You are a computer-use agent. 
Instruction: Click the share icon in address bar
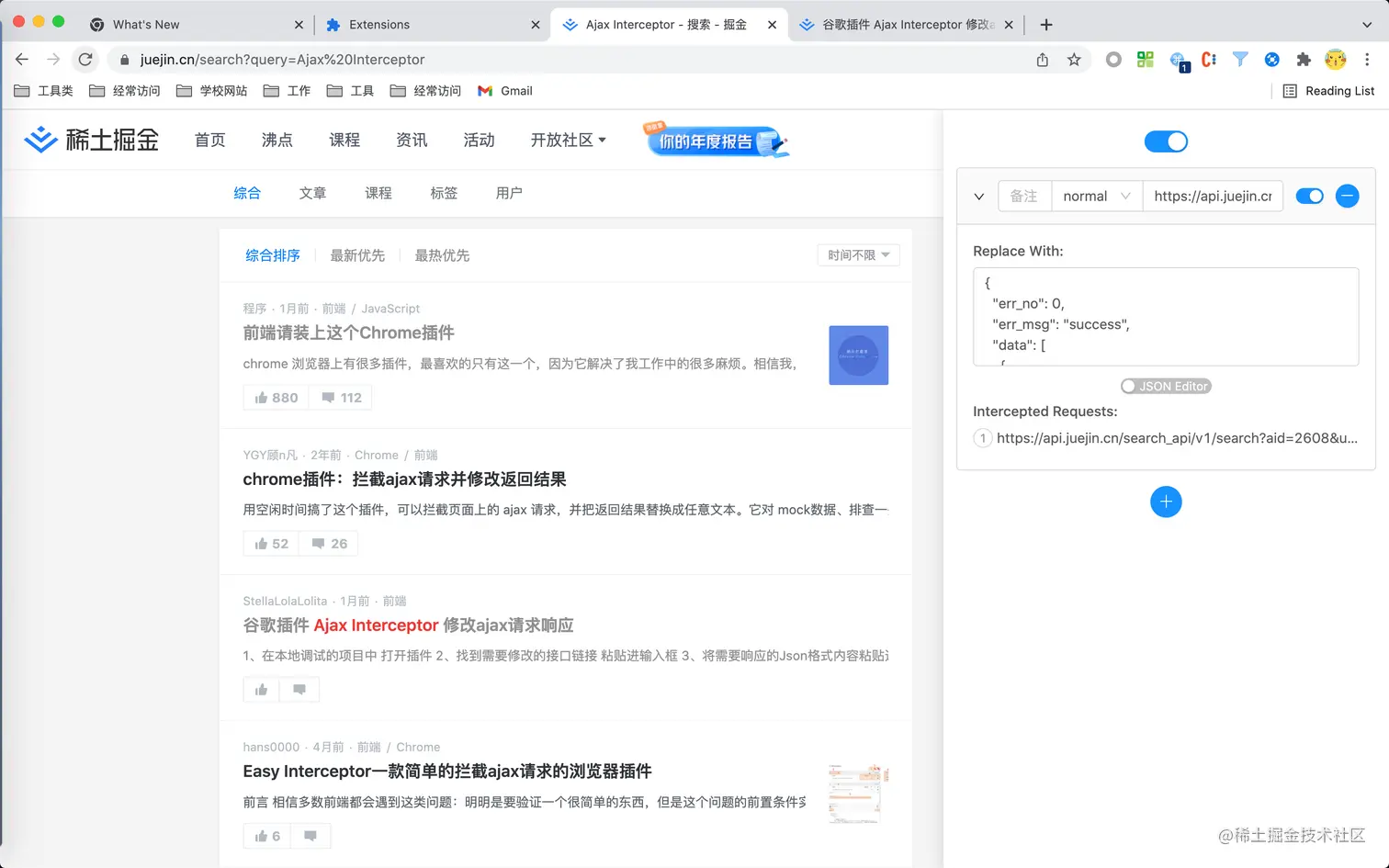pos(1043,60)
